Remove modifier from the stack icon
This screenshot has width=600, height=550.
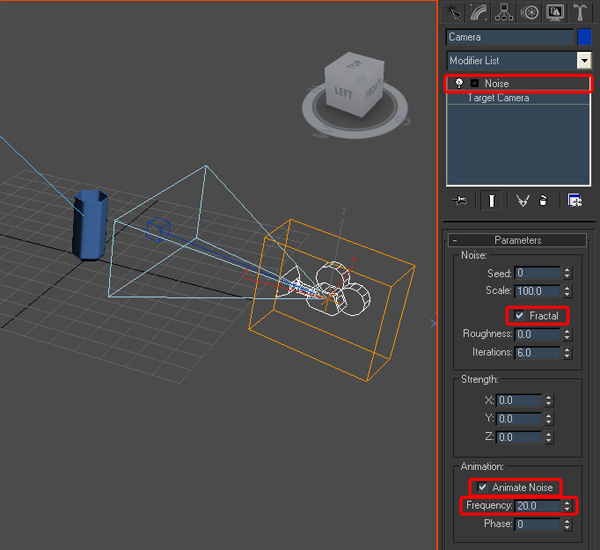(x=543, y=200)
